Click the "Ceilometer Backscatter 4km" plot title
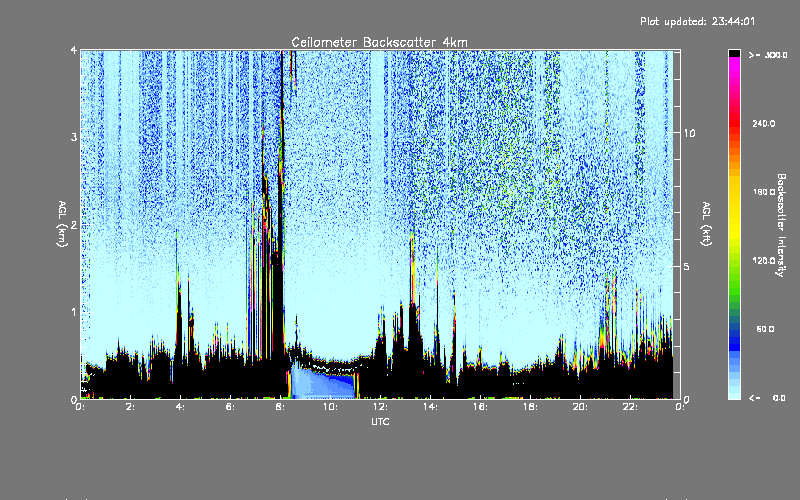The width and height of the screenshot is (800, 500). click(x=379, y=42)
